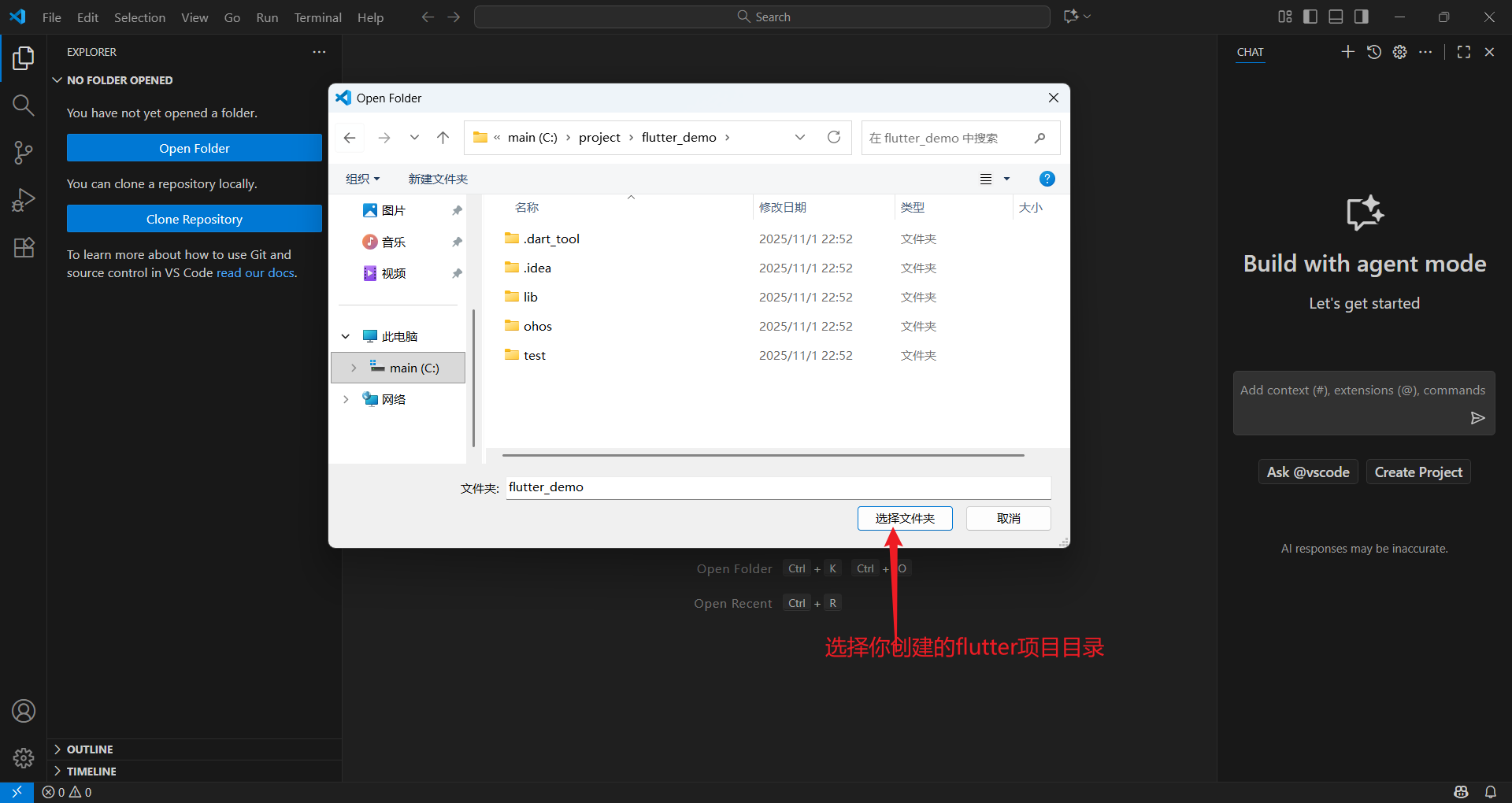
Task: Go up one level in dialog
Action: pos(443,138)
